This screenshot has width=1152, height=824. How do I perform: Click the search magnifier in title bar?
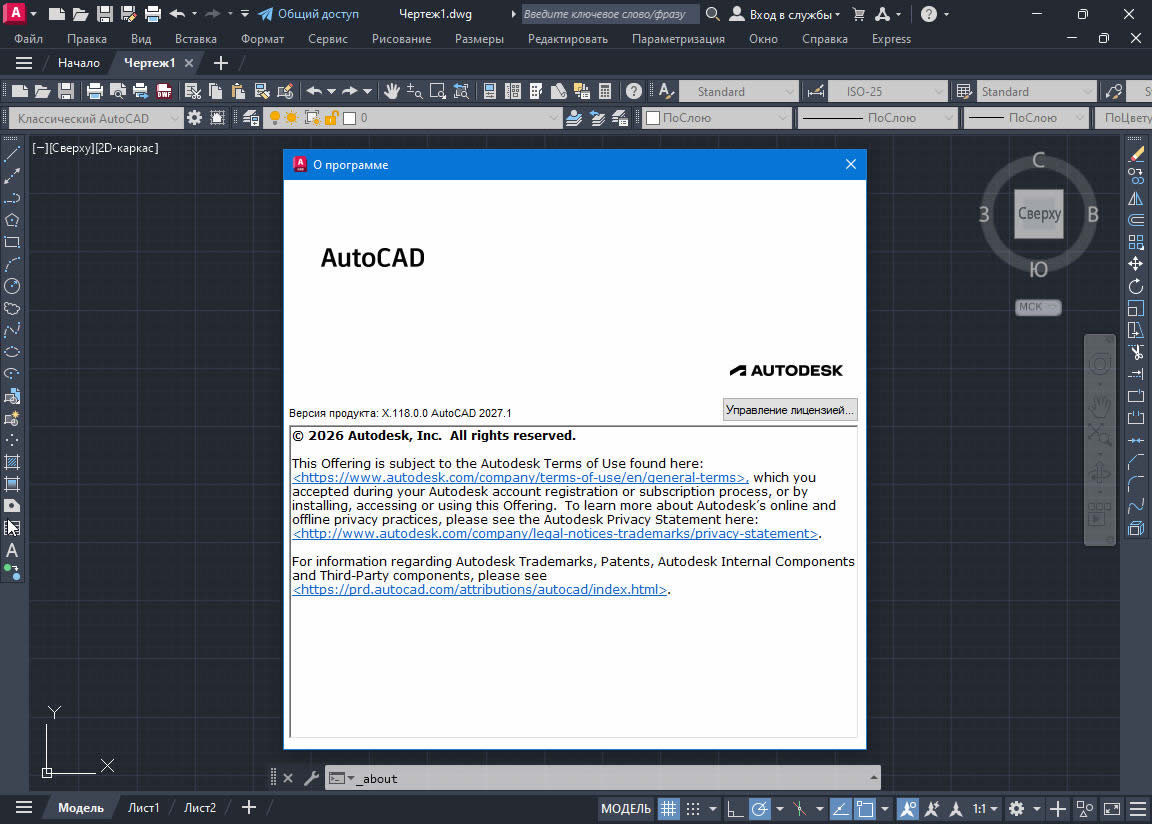pyautogui.click(x=712, y=14)
